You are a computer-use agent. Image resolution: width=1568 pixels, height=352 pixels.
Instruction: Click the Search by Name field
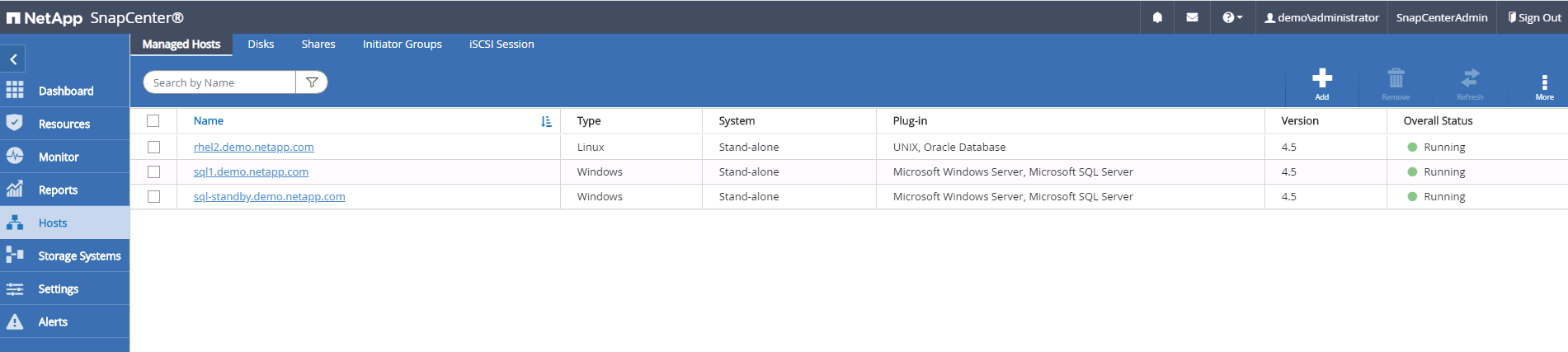(219, 82)
